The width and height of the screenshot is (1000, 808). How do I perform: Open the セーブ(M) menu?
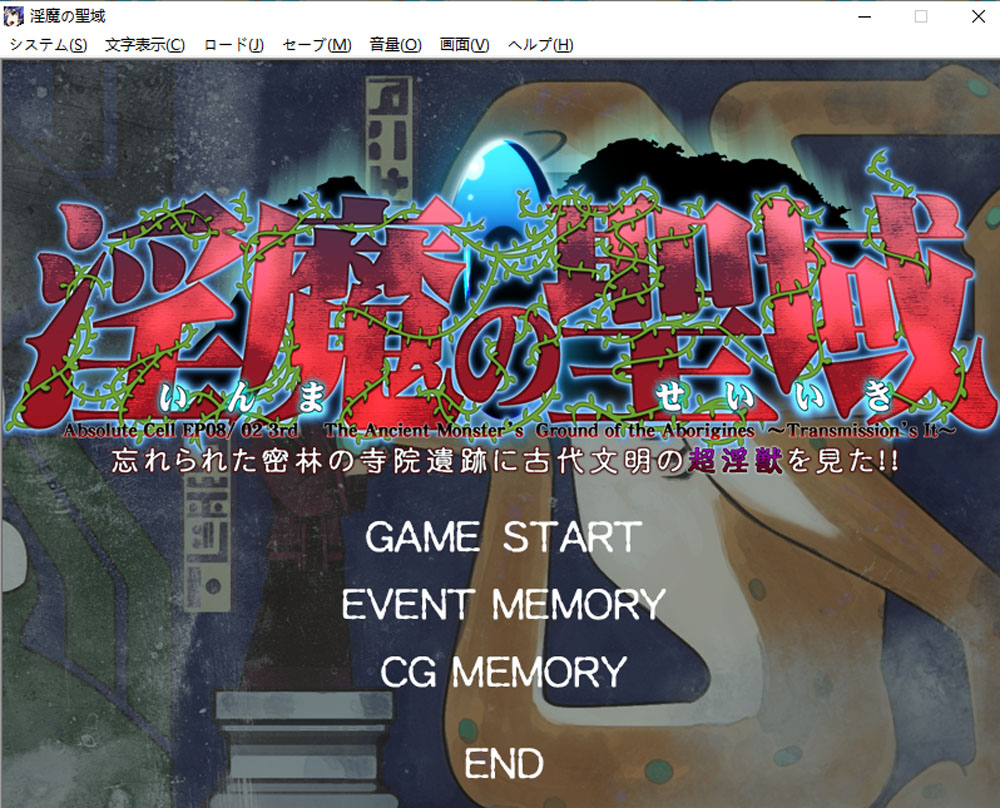(x=316, y=45)
